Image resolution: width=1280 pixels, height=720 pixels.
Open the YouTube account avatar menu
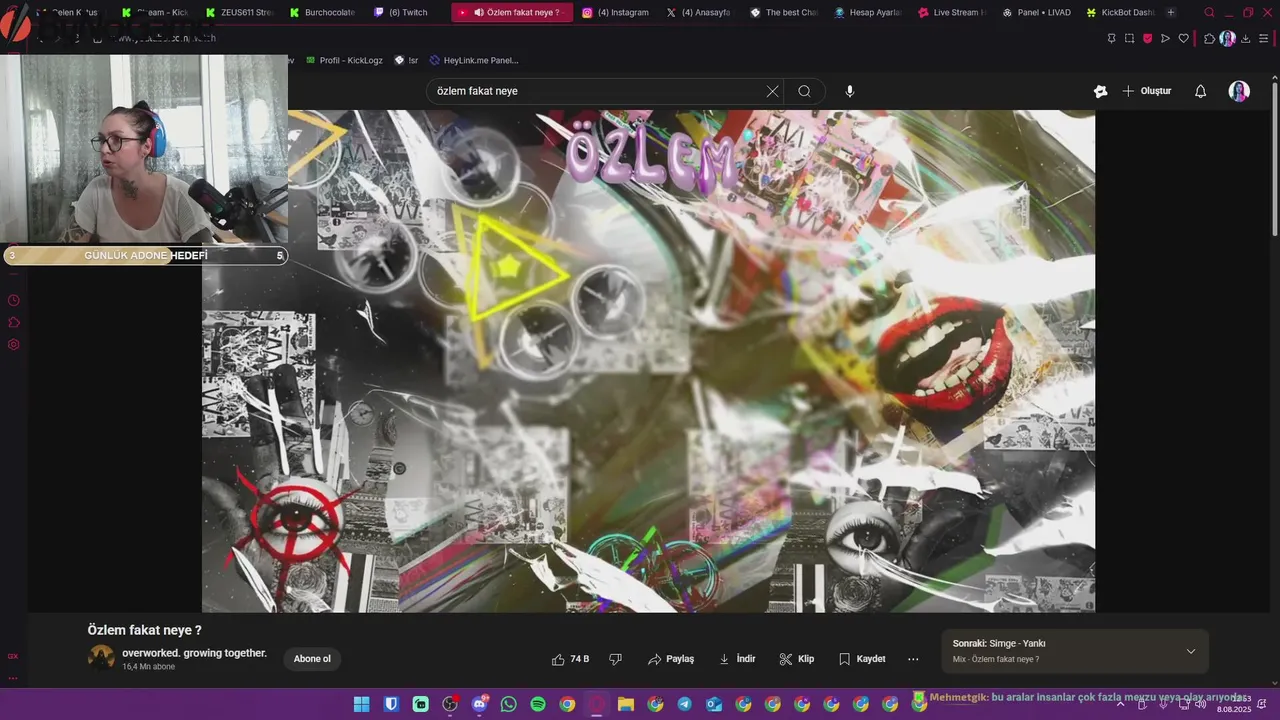[x=1239, y=91]
